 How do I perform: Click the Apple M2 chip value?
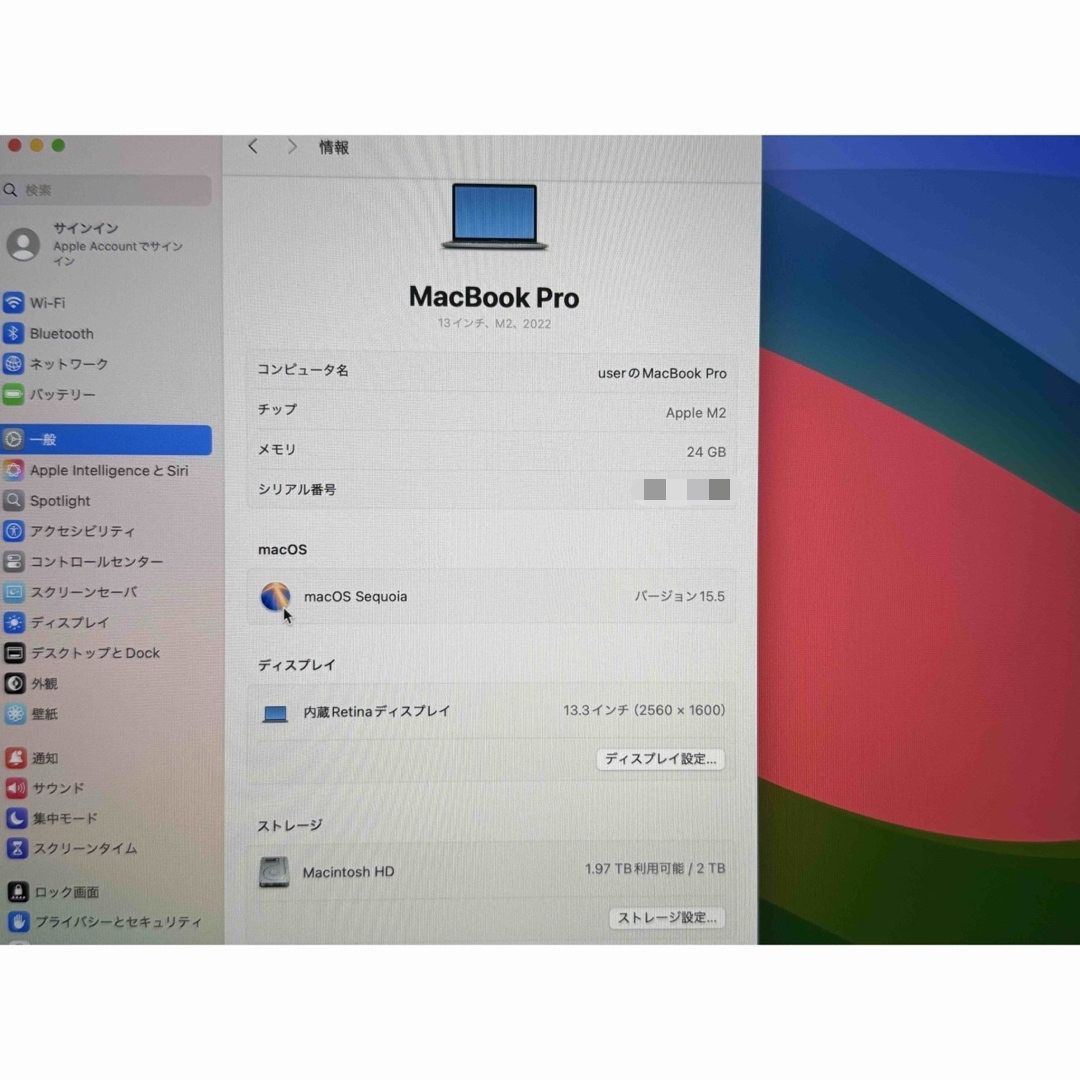696,413
